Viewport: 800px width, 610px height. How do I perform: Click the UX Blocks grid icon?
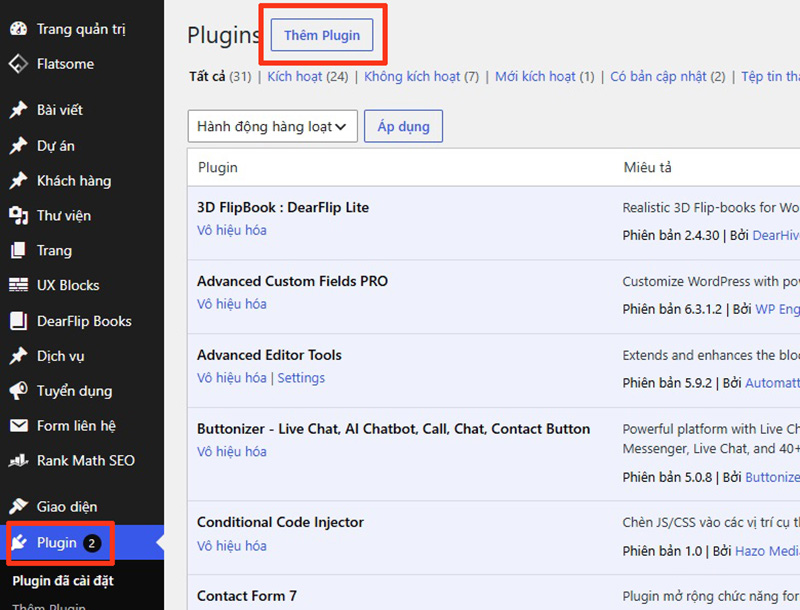[x=18, y=285]
